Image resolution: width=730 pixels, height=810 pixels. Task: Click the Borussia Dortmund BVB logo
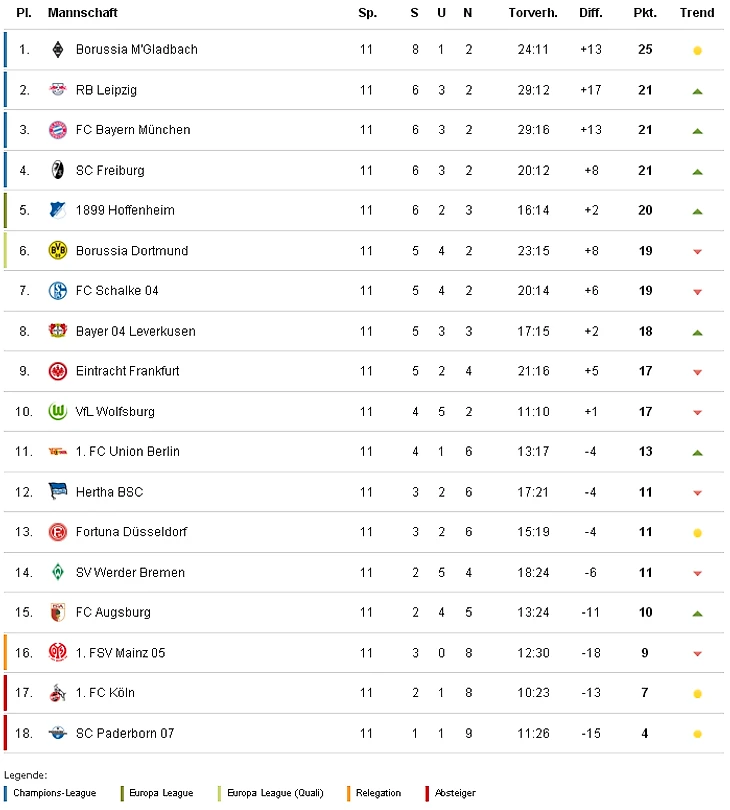(x=57, y=251)
